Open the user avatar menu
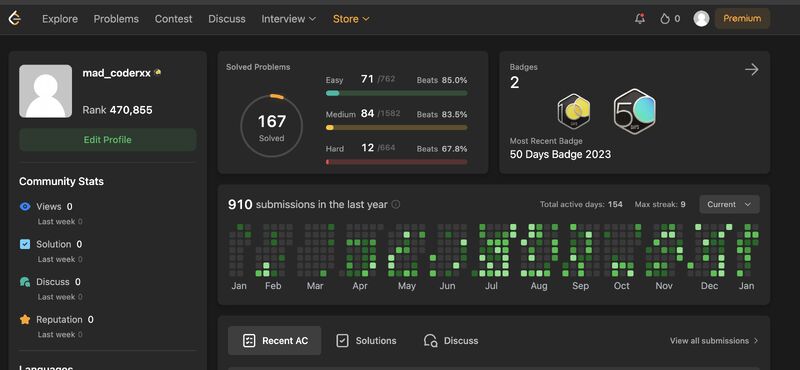Screen dimensions: 800x370 point(702,19)
